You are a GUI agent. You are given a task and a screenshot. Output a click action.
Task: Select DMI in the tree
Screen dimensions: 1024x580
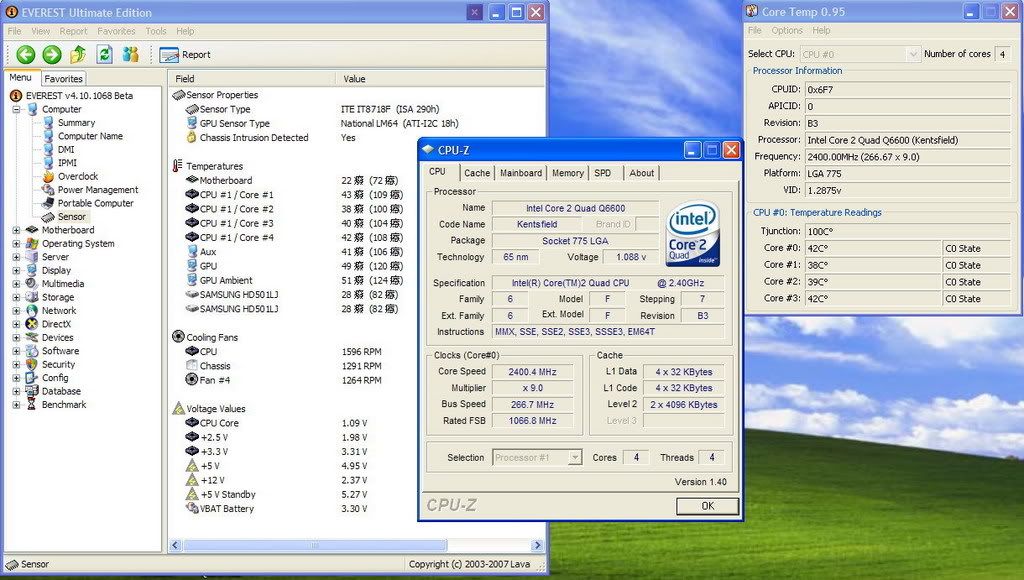[66, 150]
